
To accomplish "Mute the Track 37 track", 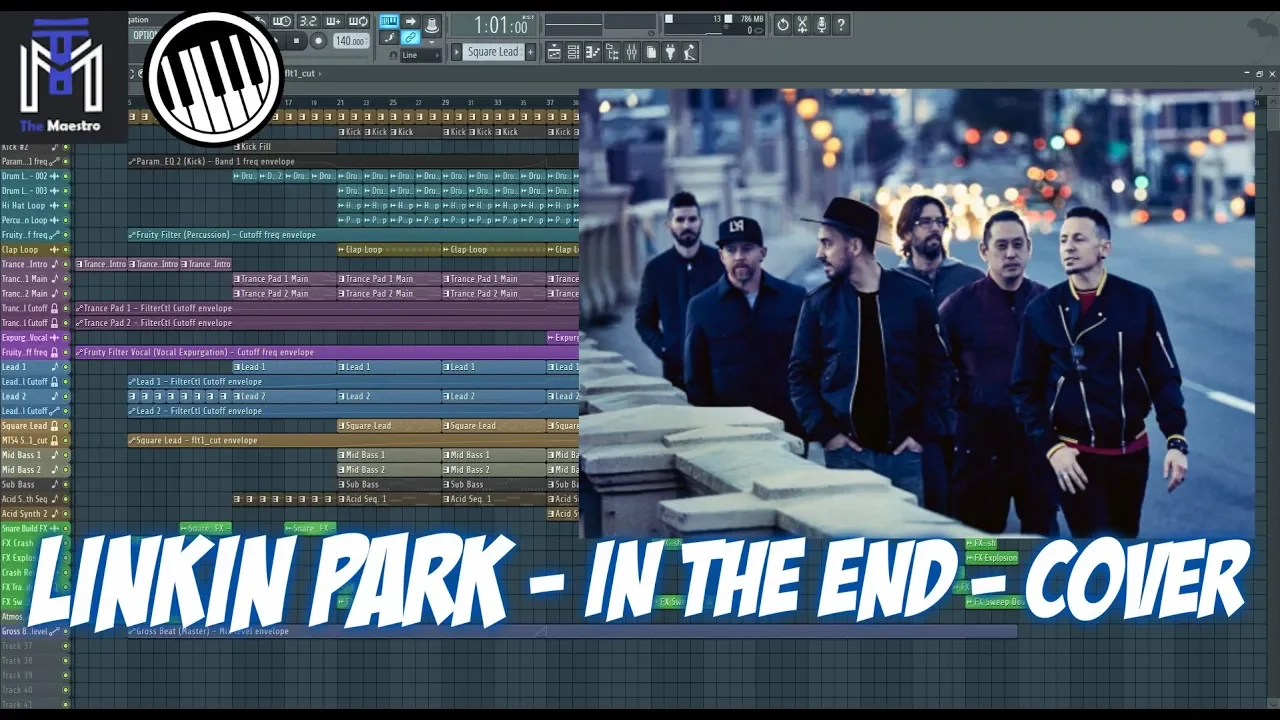I will pyautogui.click(x=66, y=646).
